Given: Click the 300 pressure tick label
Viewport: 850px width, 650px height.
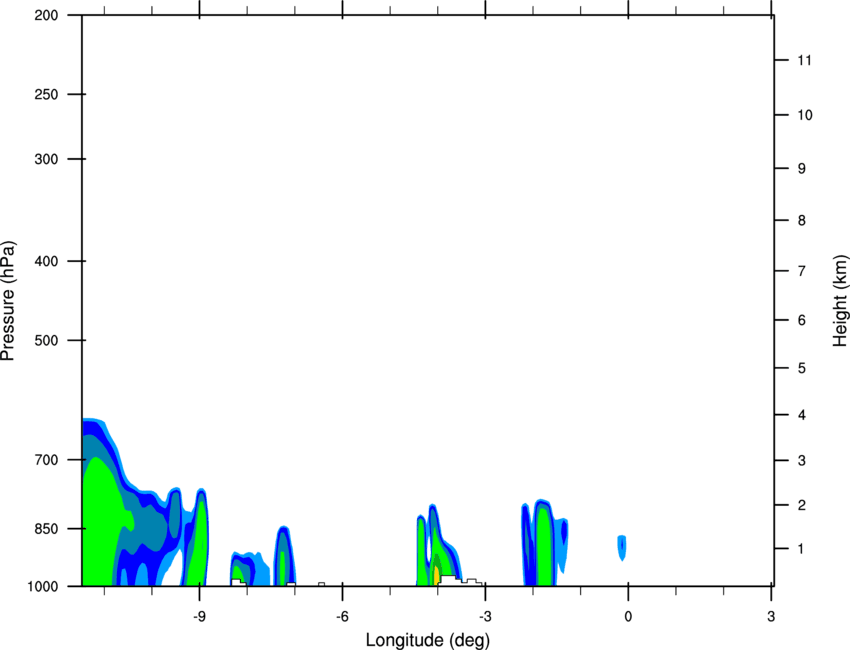Looking at the screenshot, I should coord(46,159).
